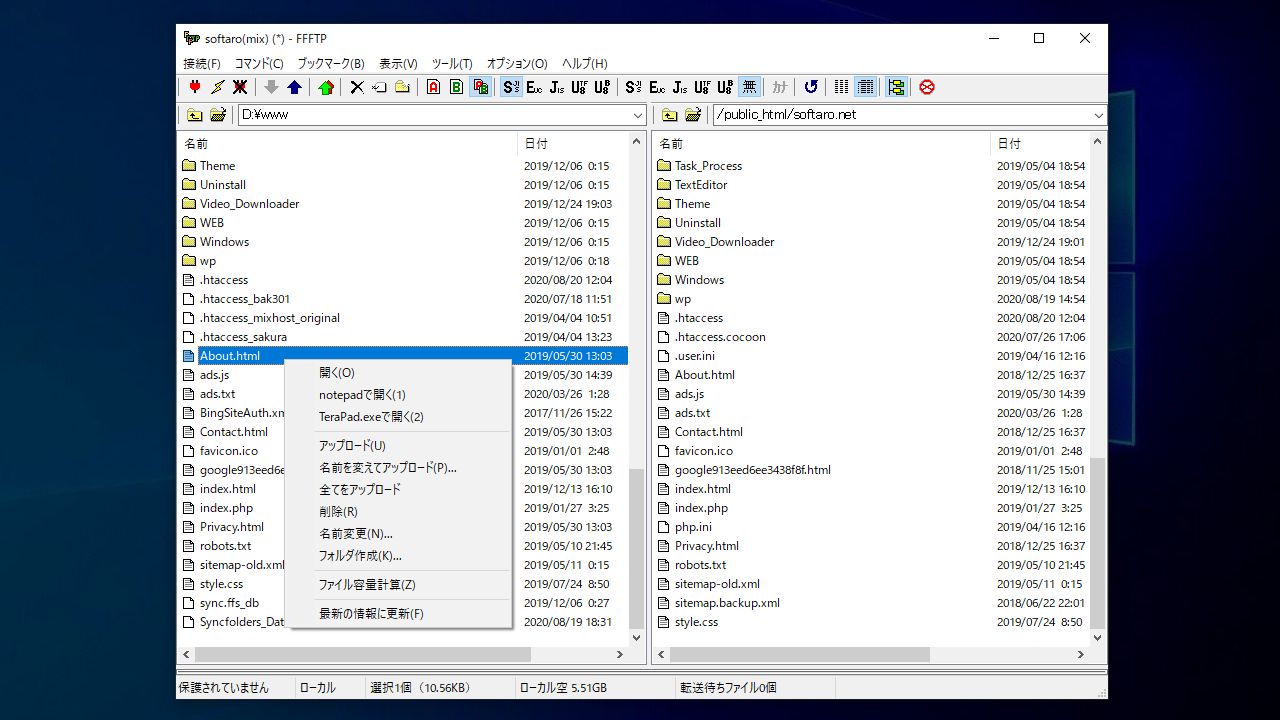Click the Delete X icon in toolbar

[356, 87]
